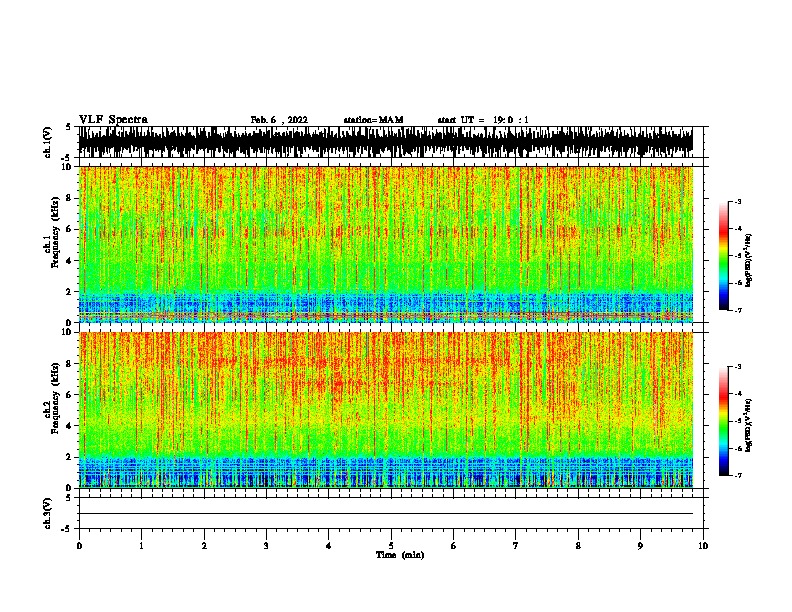Click the ch.1(V) waveform strip at top
The height and width of the screenshot is (612, 792).
tap(386, 142)
